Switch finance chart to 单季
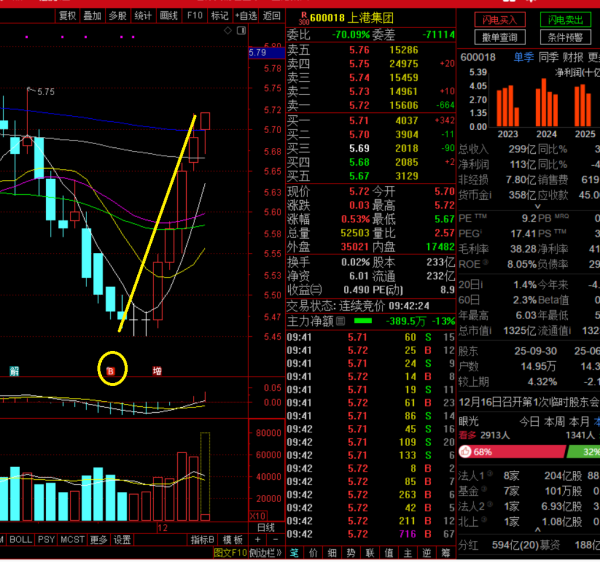 tap(523, 57)
